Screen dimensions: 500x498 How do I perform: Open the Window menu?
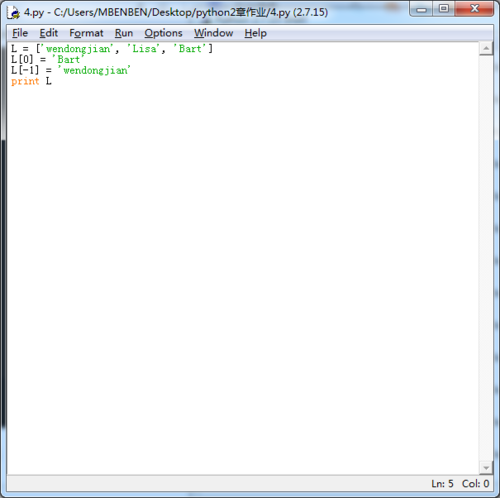[x=214, y=33]
